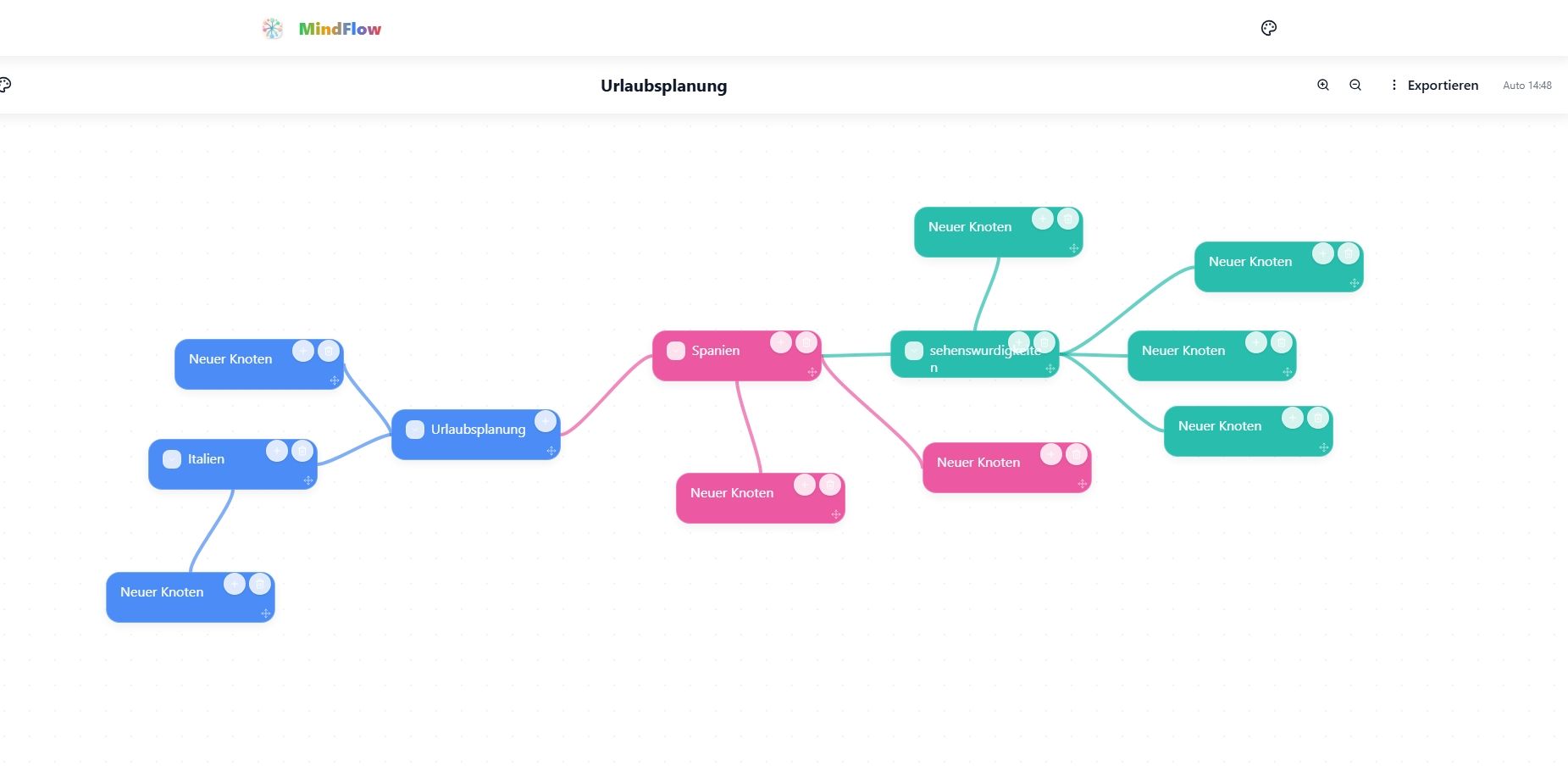Click the move handle on the Italien node
Image resolution: width=1568 pixels, height=777 pixels.
coord(308,480)
